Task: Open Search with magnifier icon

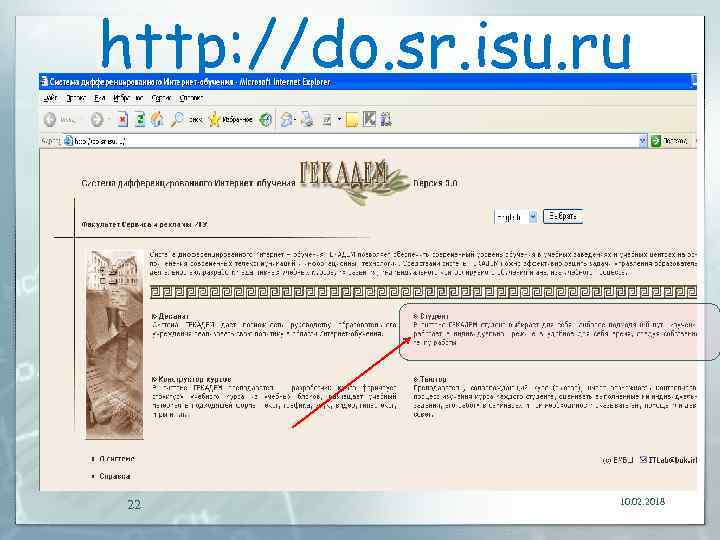Action: tap(177, 120)
